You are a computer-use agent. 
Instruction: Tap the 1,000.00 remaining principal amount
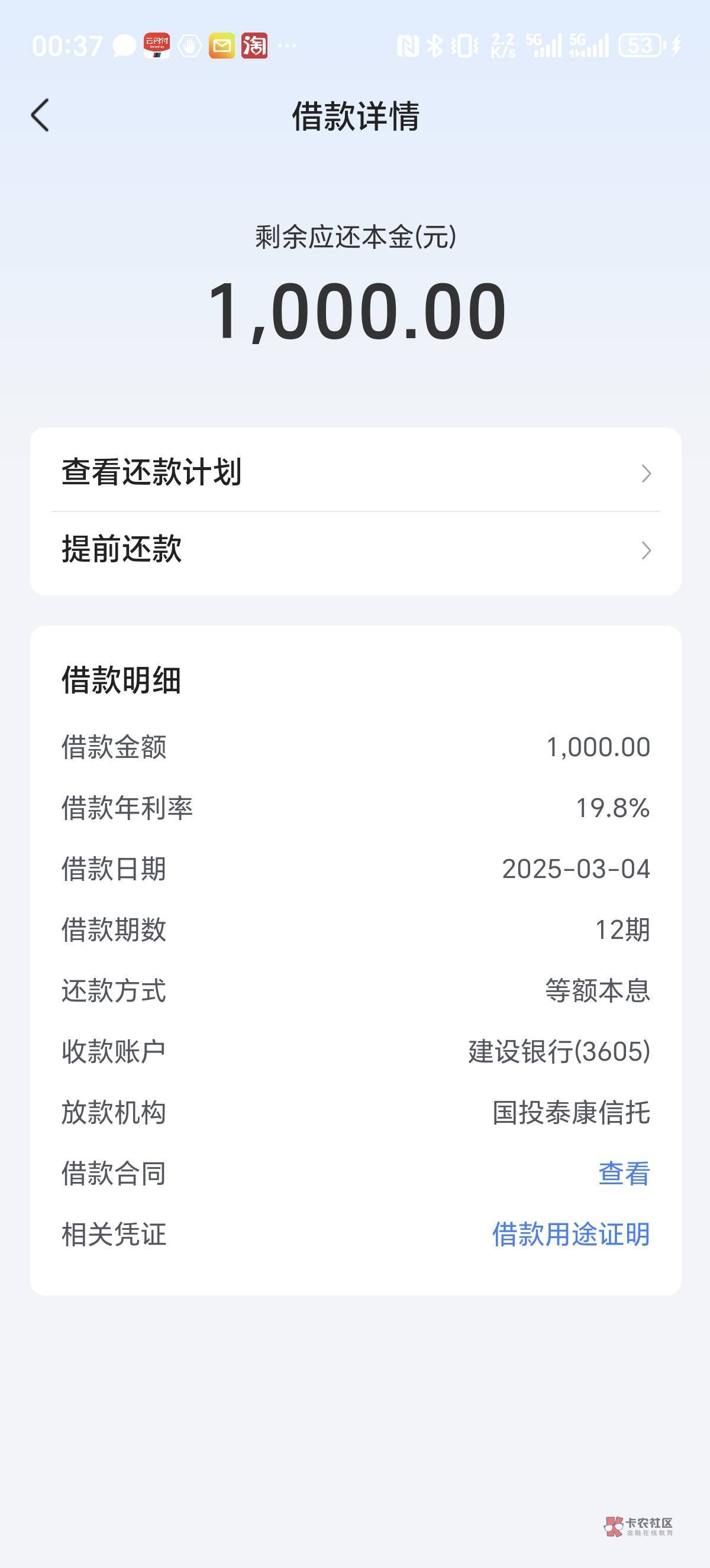(356, 310)
